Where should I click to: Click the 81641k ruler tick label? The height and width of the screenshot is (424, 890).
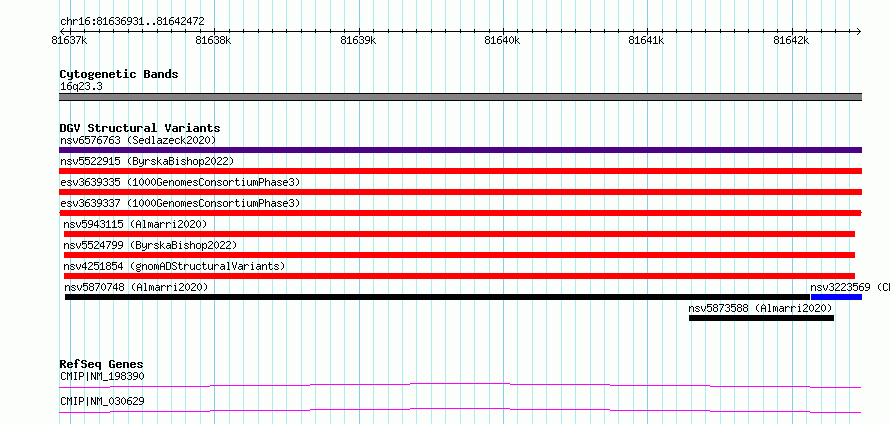(x=646, y=41)
